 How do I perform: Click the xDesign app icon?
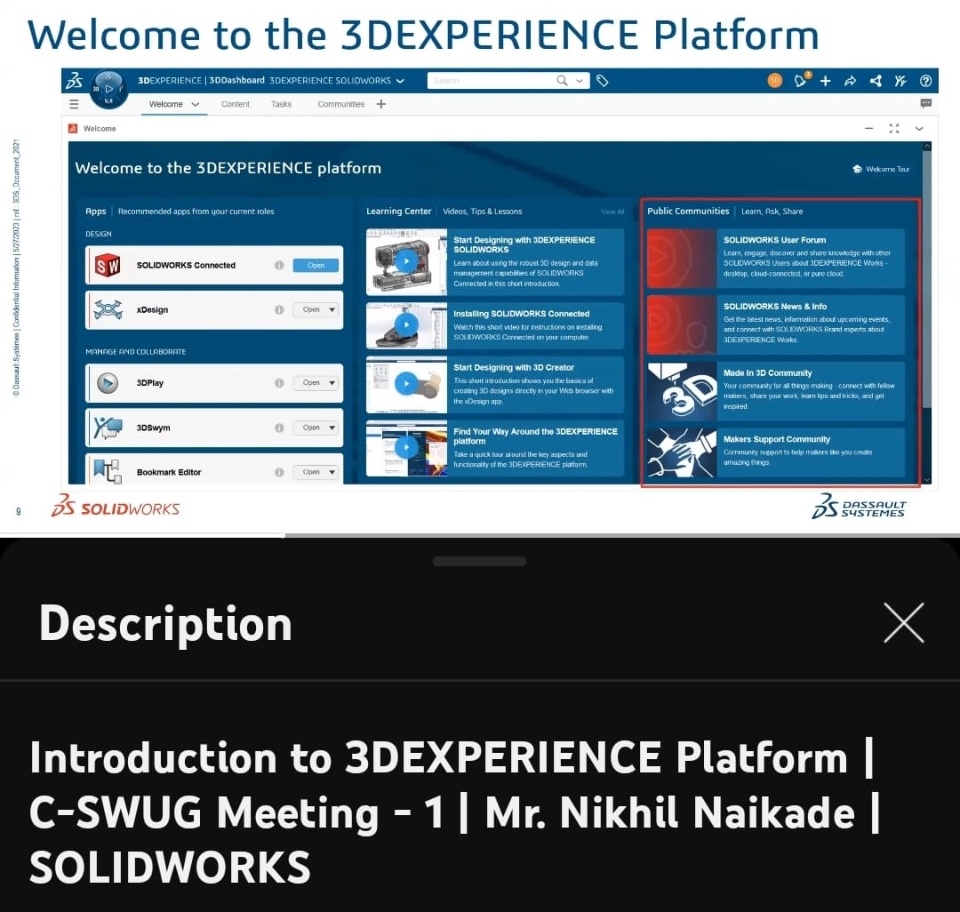[x=108, y=310]
